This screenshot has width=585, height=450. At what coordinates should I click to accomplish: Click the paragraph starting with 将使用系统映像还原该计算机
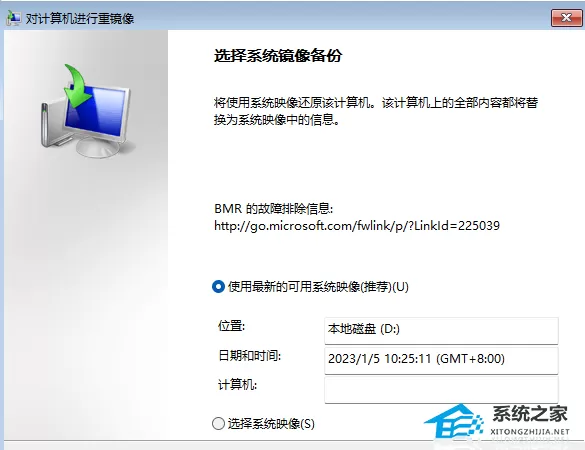pyautogui.click(x=376, y=111)
